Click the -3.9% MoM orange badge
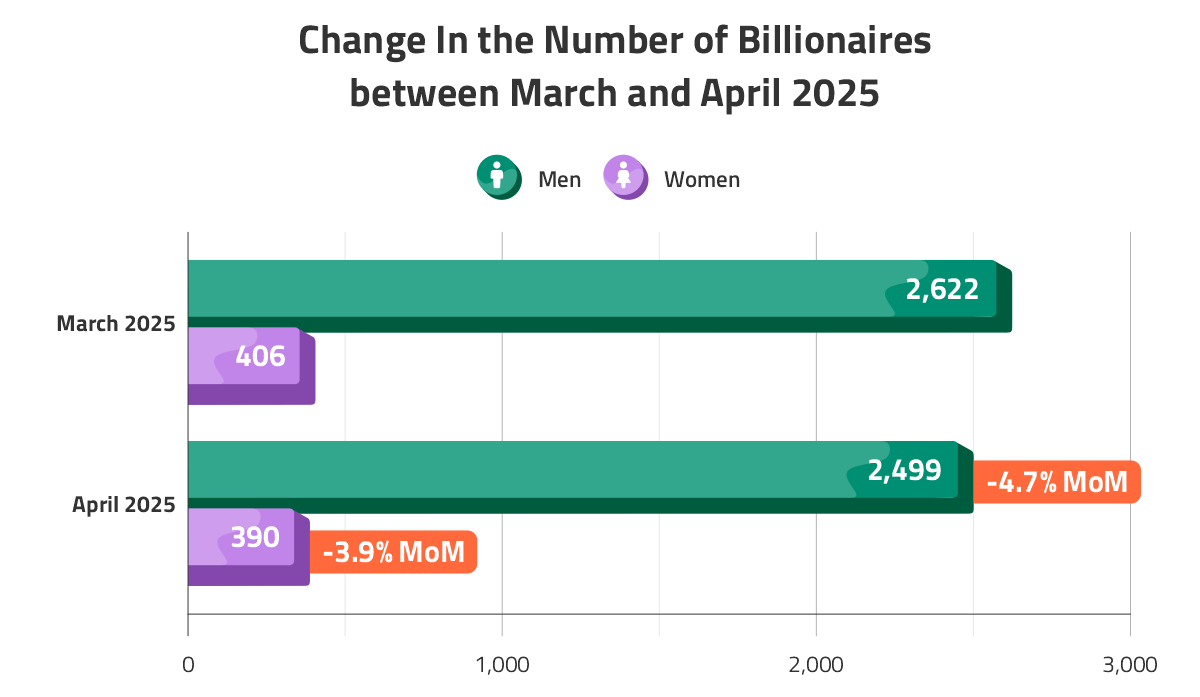The width and height of the screenshot is (1200, 697). point(393,552)
